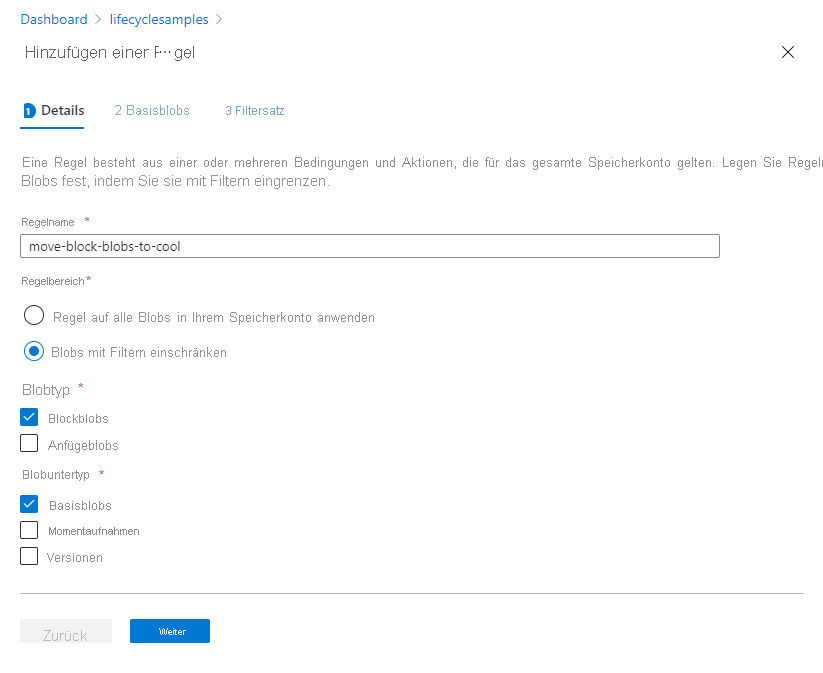Screen dimensions: 823x673
Task: Enable the Momentaufnahmen checkbox
Action: coord(29,530)
